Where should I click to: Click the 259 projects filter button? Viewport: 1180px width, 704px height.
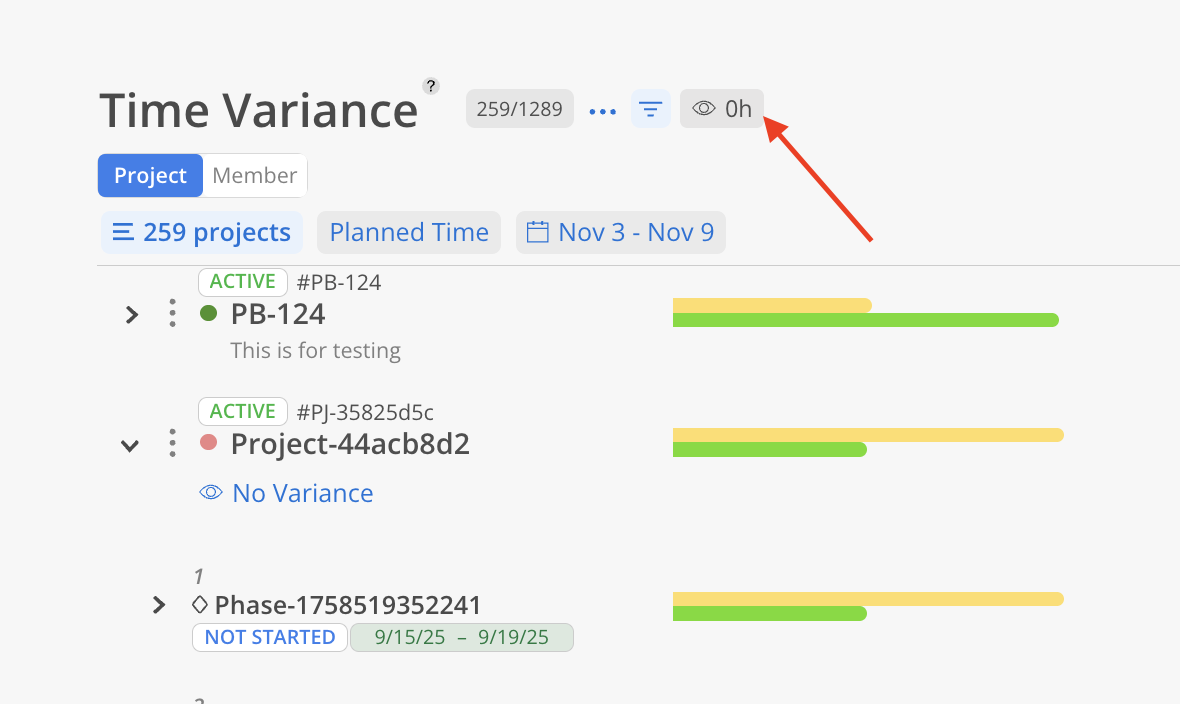point(202,233)
